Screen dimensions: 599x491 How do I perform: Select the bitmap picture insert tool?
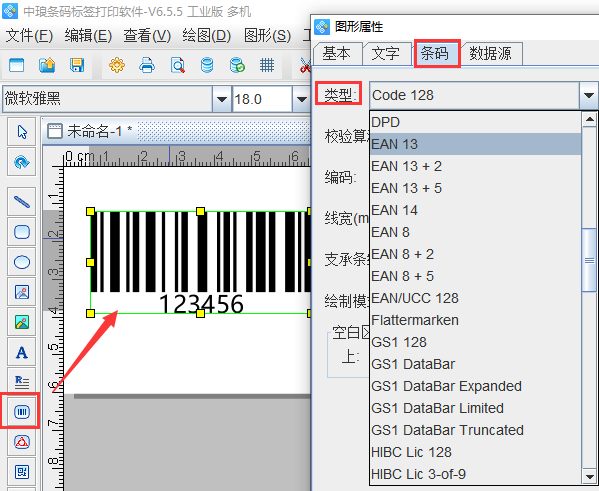click(x=22, y=322)
